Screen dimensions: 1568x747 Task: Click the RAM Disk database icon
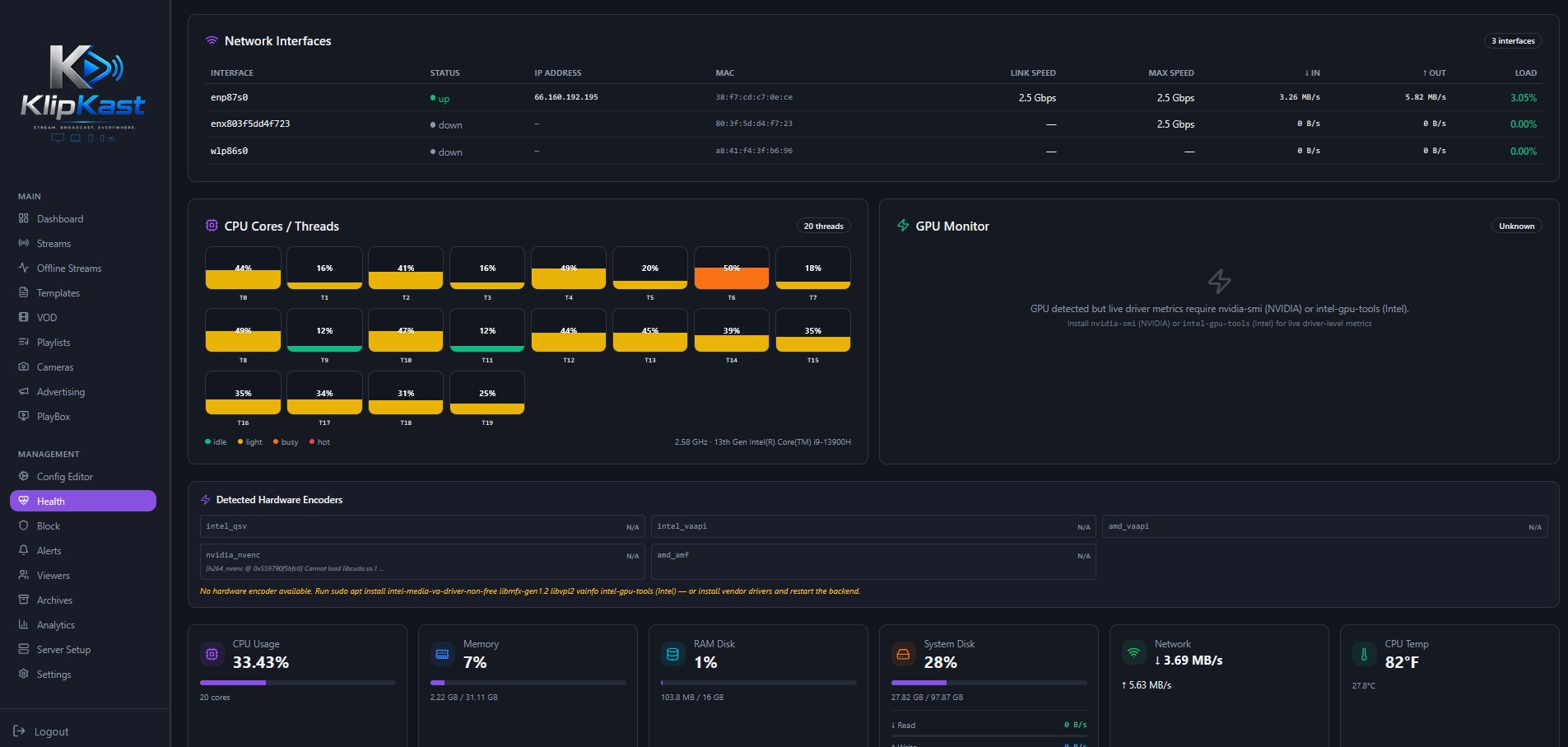[672, 654]
